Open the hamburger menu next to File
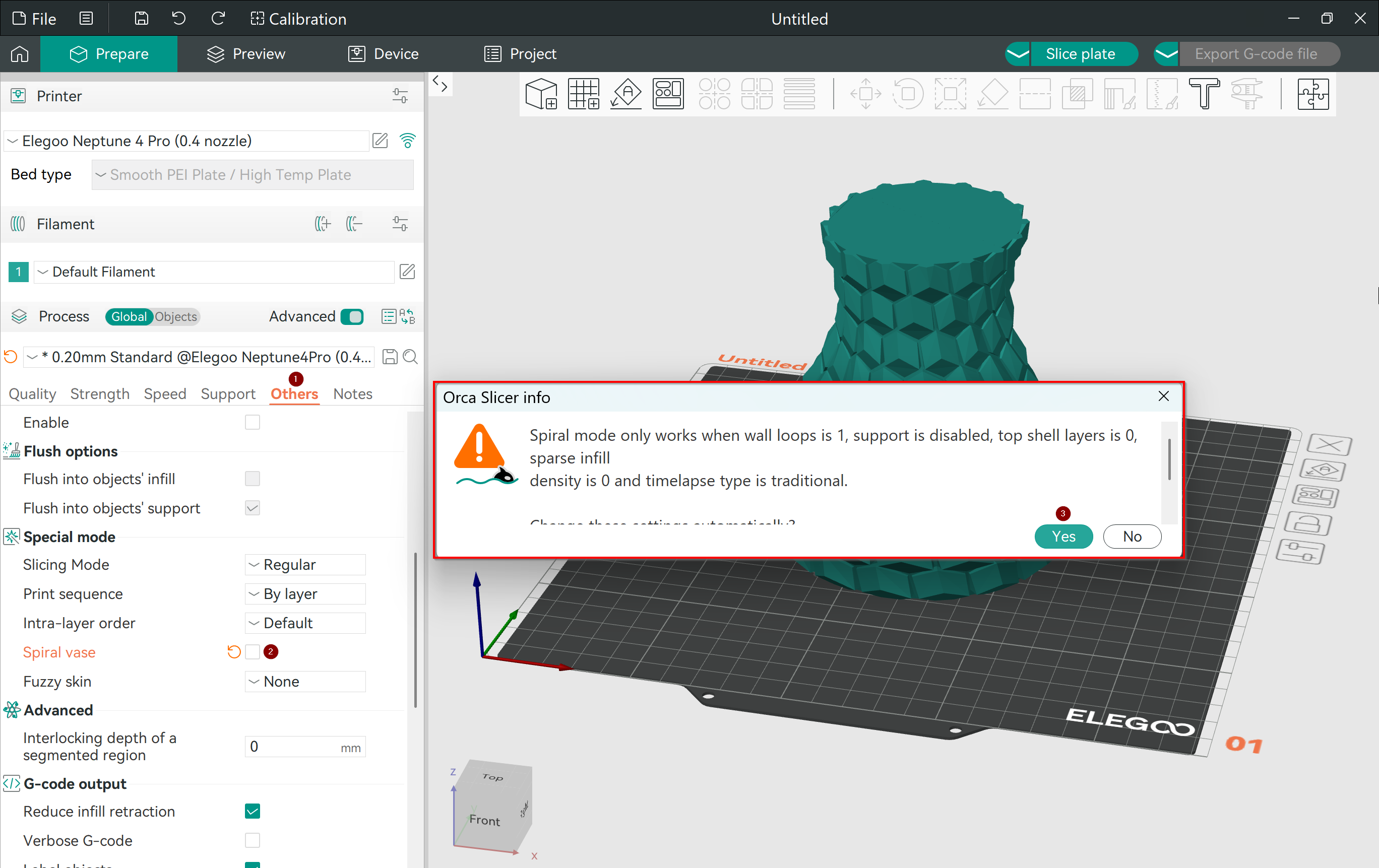The height and width of the screenshot is (868, 1379). tap(86, 19)
